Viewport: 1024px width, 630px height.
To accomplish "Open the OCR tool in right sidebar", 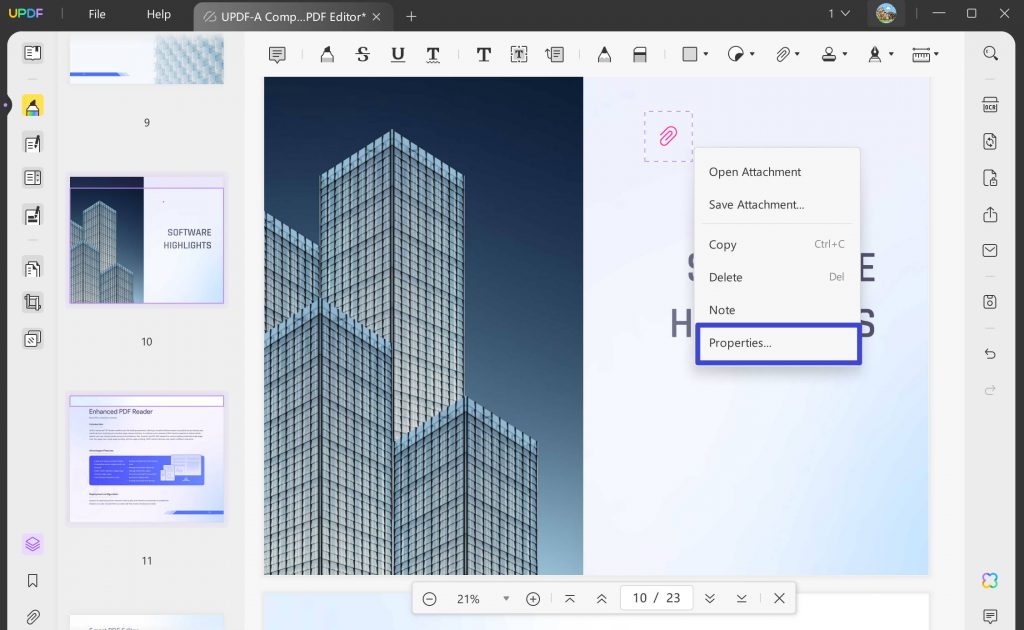I will tap(990, 105).
